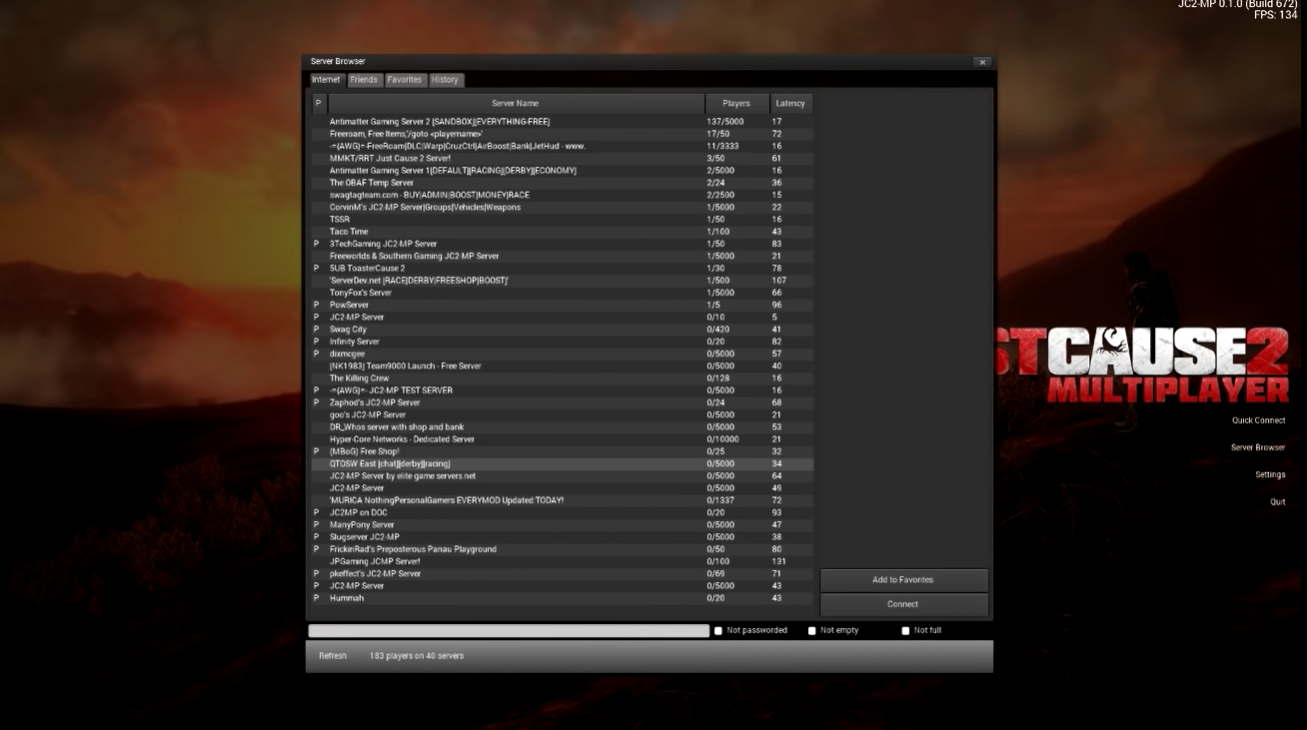Select the Hummah server row

tap(562, 598)
